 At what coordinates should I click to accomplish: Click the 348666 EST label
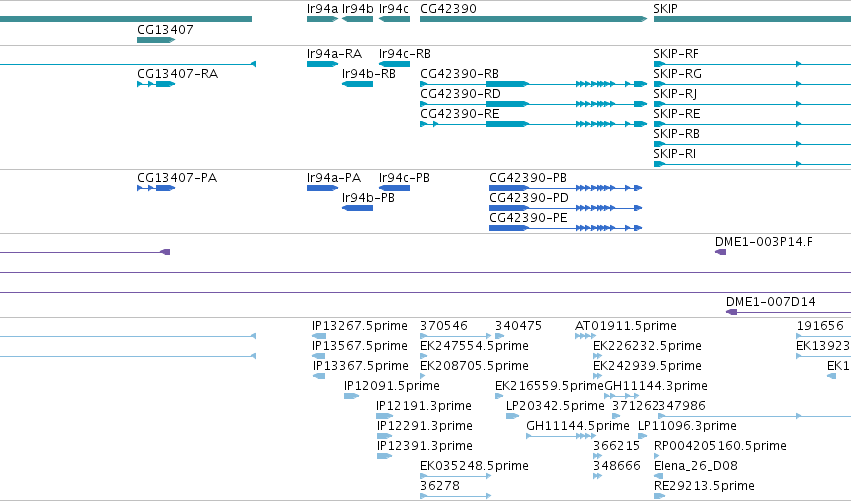click(x=617, y=467)
